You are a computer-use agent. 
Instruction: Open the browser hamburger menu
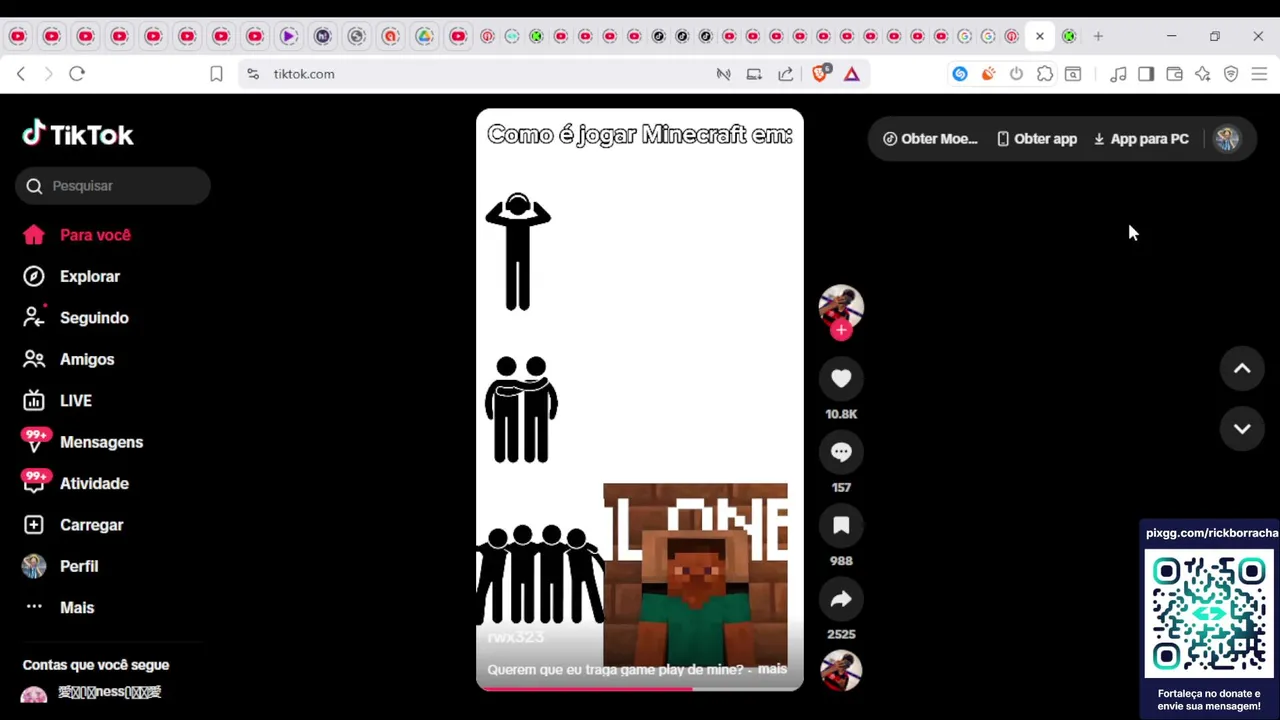tap(1260, 74)
